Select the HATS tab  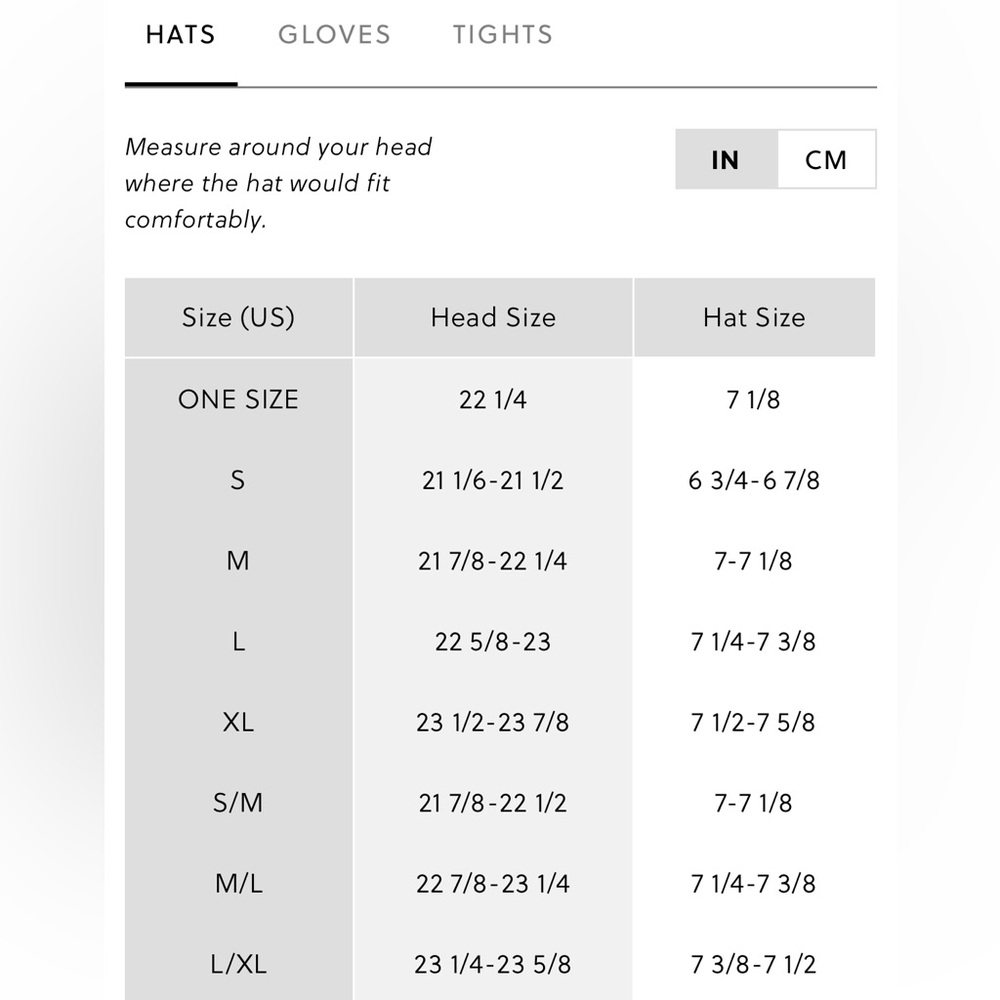(180, 34)
